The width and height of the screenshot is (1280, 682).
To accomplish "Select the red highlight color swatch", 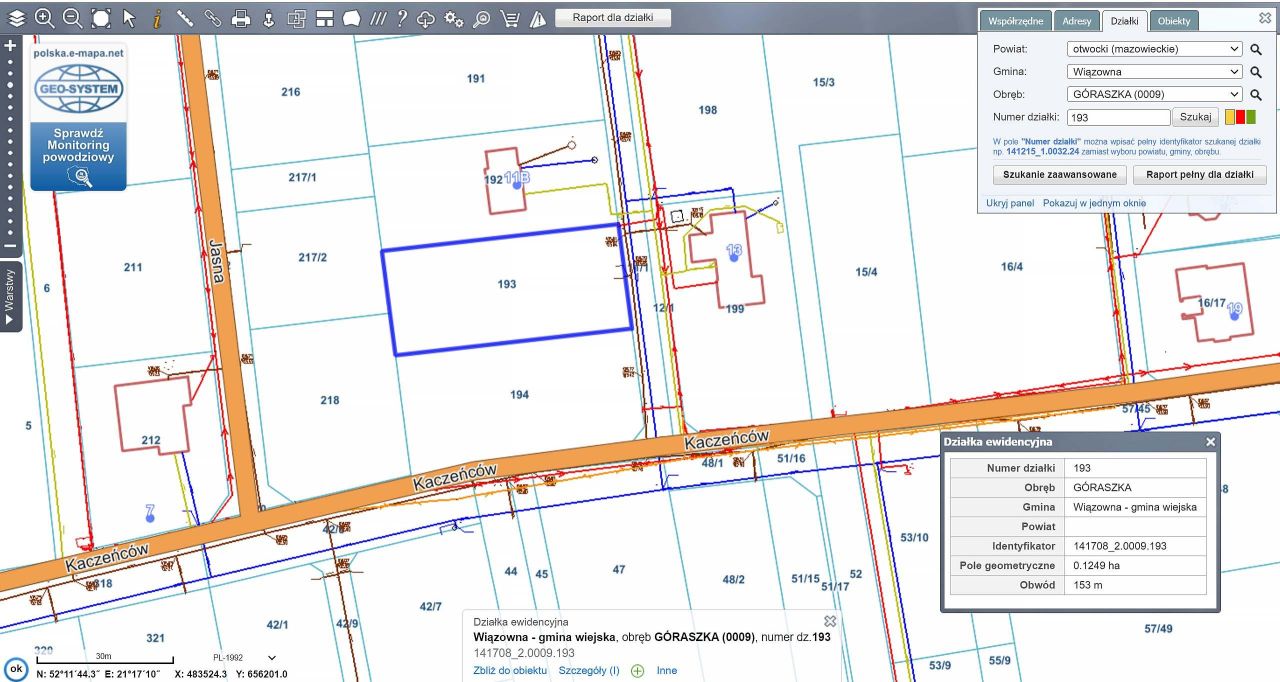I will pos(1241,117).
